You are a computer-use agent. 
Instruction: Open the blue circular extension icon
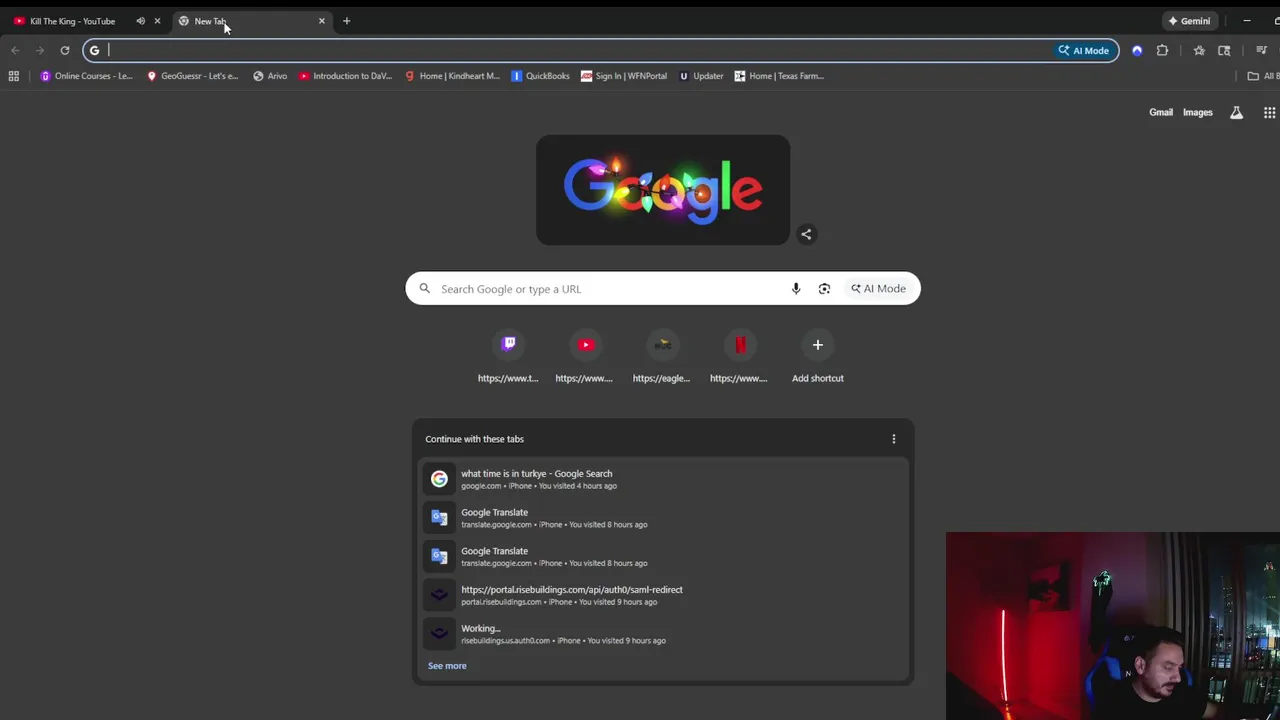tap(1137, 50)
